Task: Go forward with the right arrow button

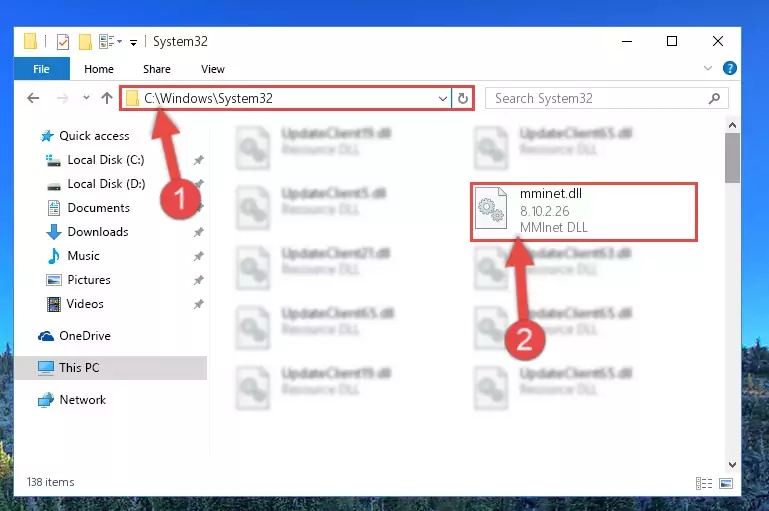Action: (62, 98)
